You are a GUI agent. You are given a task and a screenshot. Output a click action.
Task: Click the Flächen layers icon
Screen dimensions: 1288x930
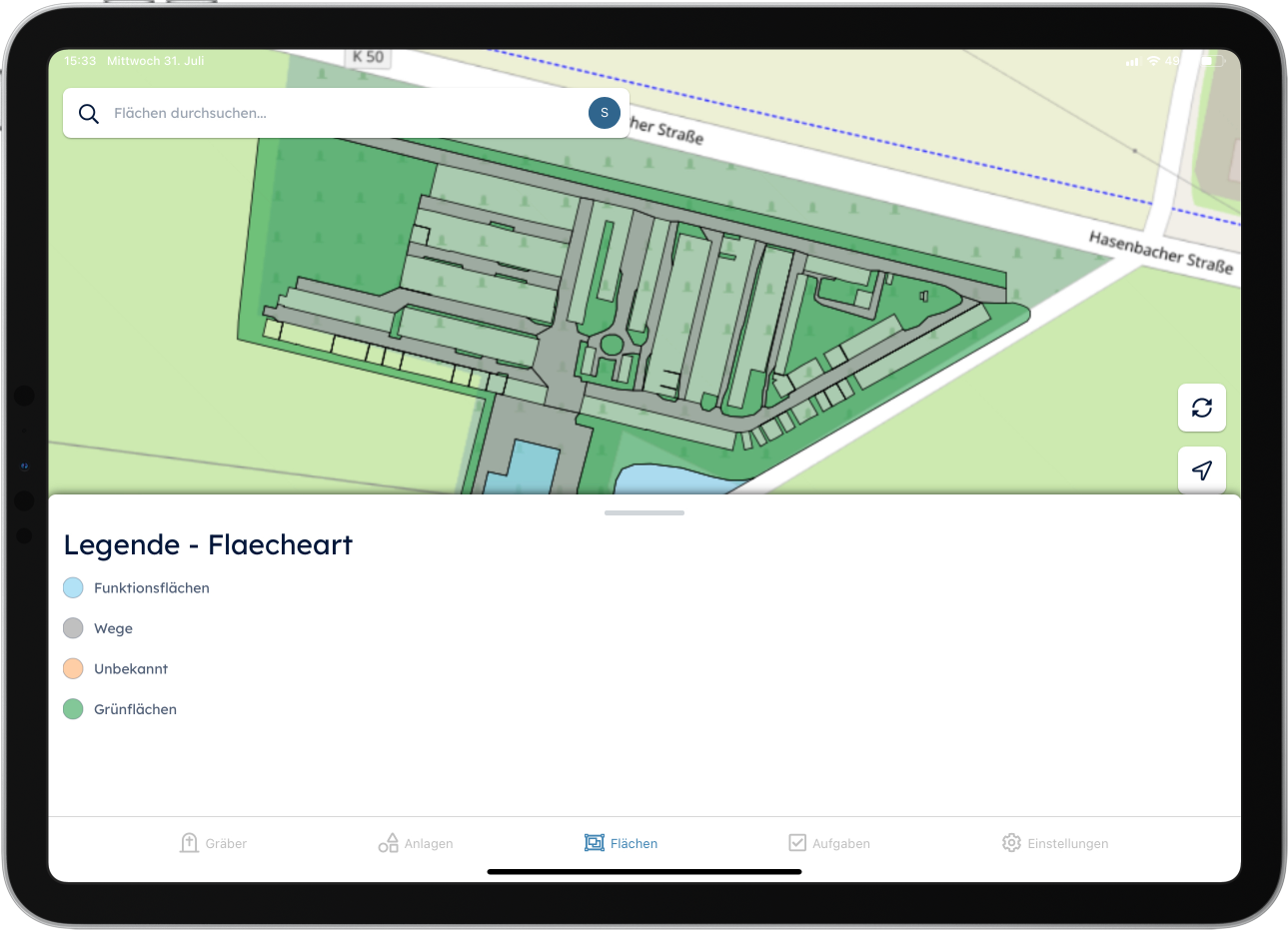pyautogui.click(x=595, y=843)
